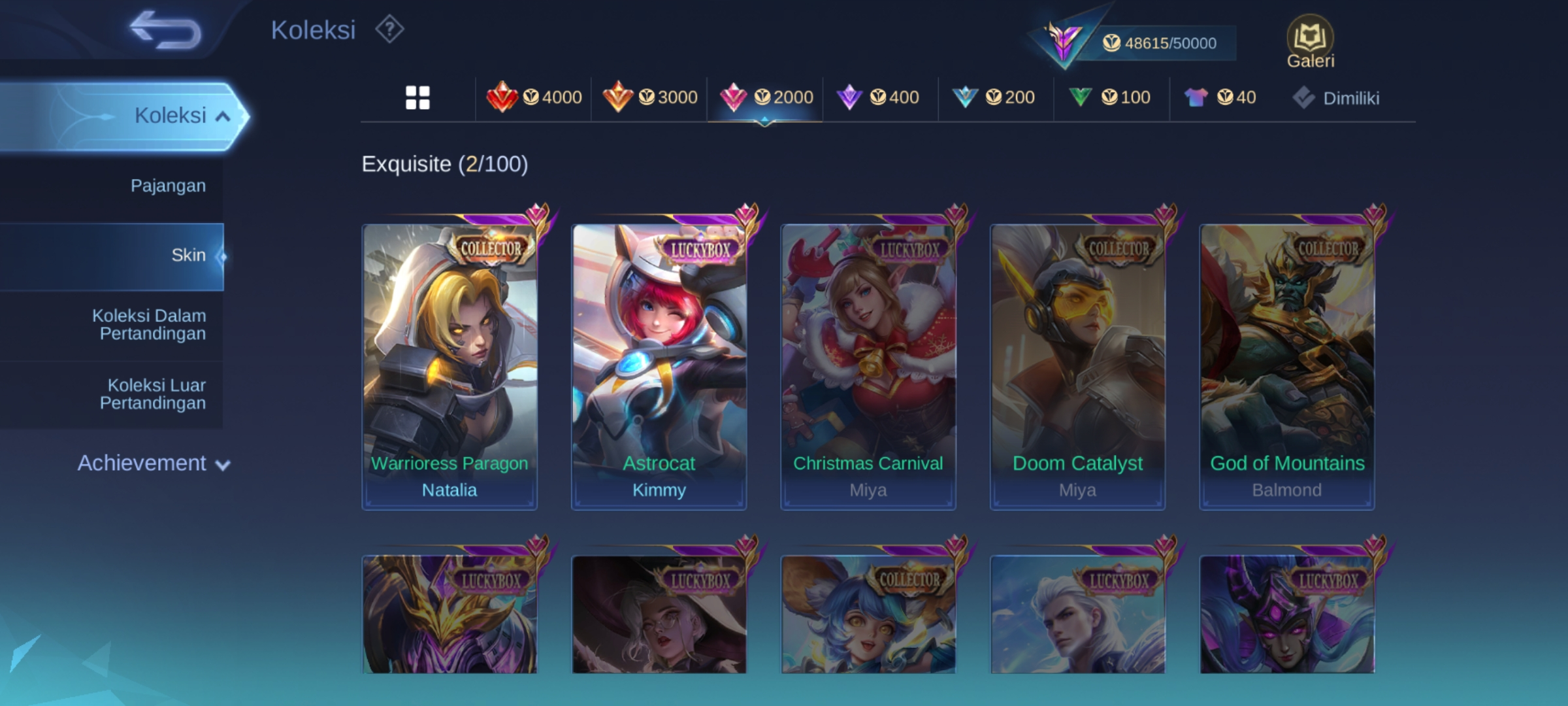
Task: Open the Galeri icon
Action: click(x=1310, y=42)
